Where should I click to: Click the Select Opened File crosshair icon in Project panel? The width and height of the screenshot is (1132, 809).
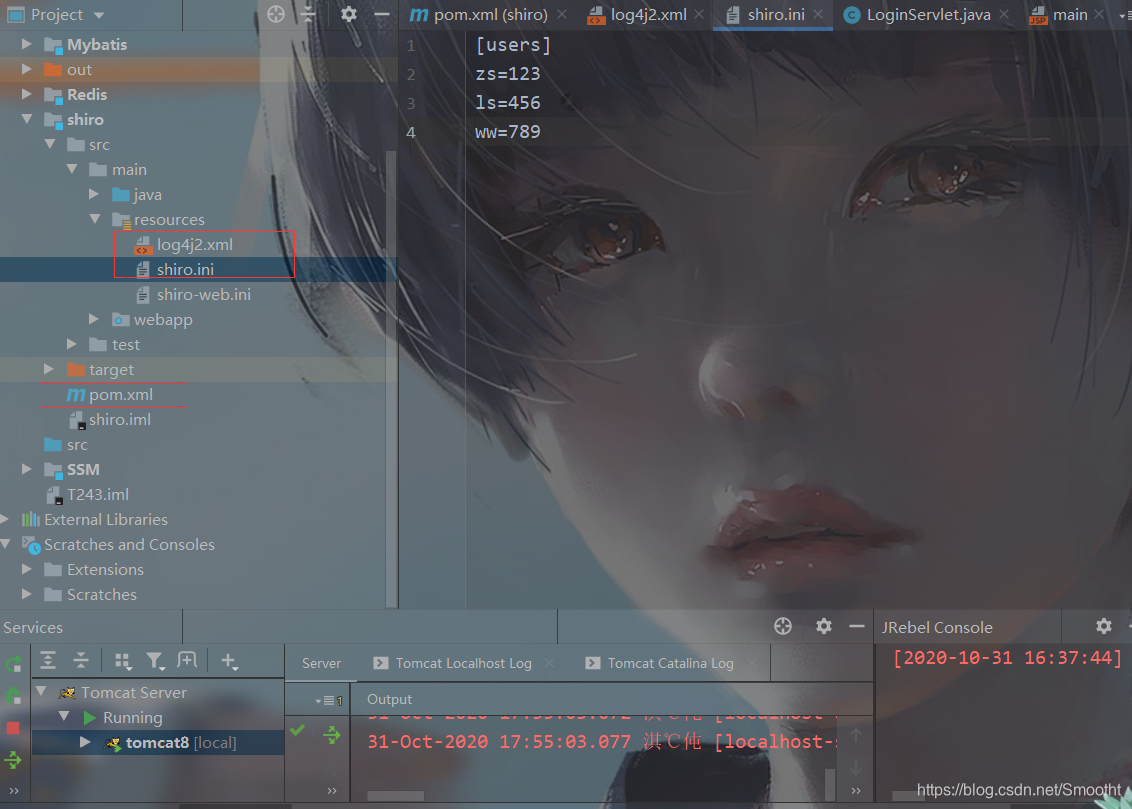(x=276, y=14)
